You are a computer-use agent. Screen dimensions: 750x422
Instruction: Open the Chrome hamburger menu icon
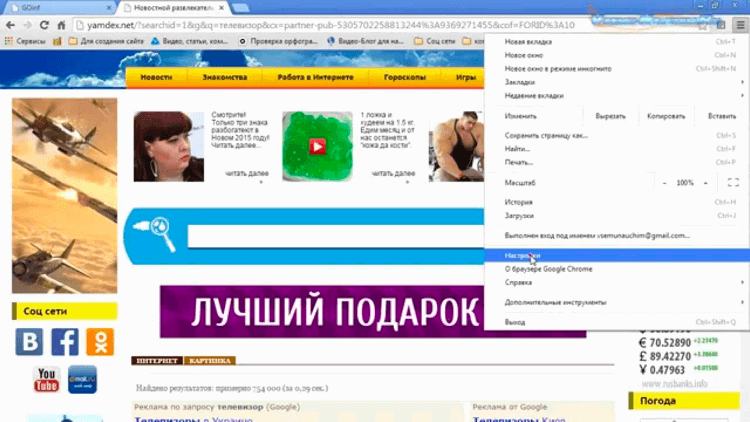pos(740,25)
